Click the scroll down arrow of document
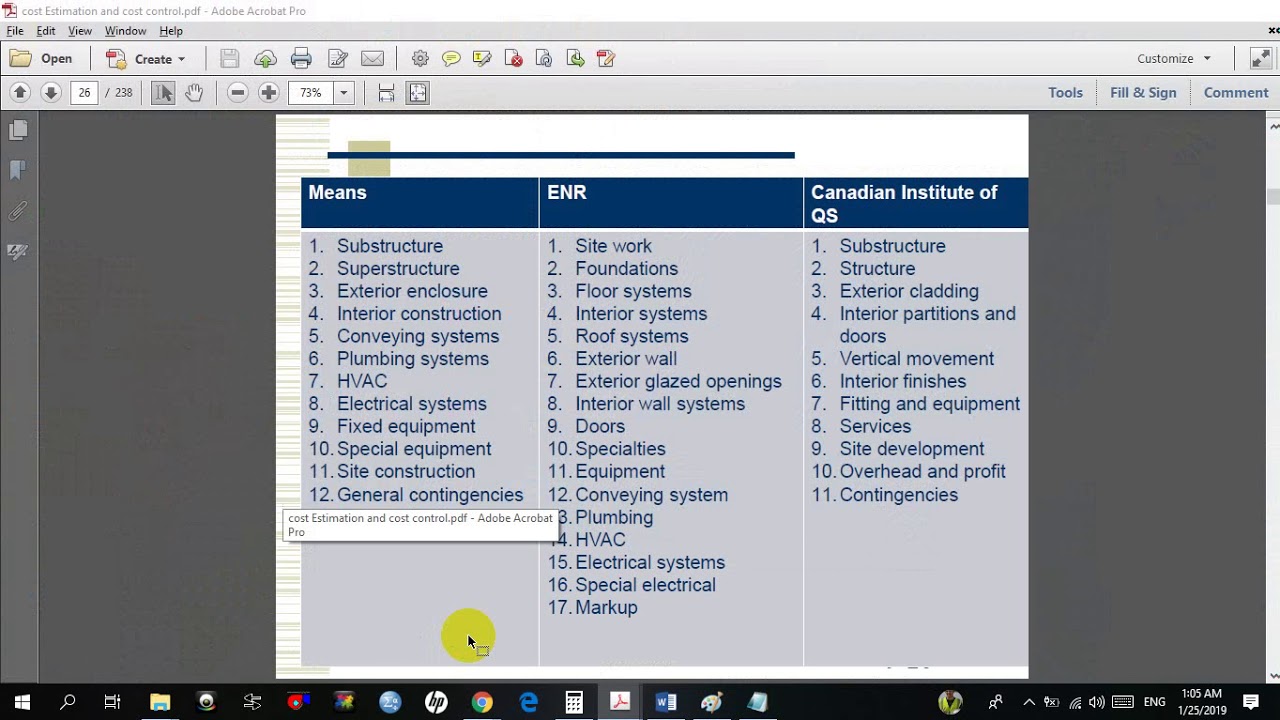Screen dimensions: 1280x720 [1274, 676]
